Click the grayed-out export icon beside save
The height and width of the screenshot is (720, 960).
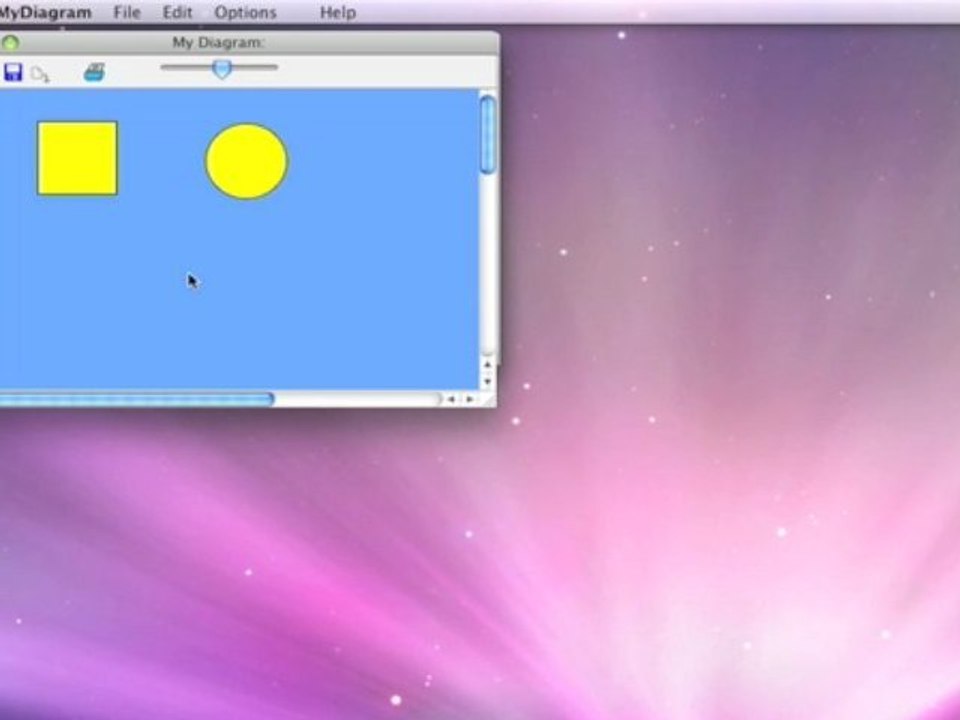tap(40, 74)
